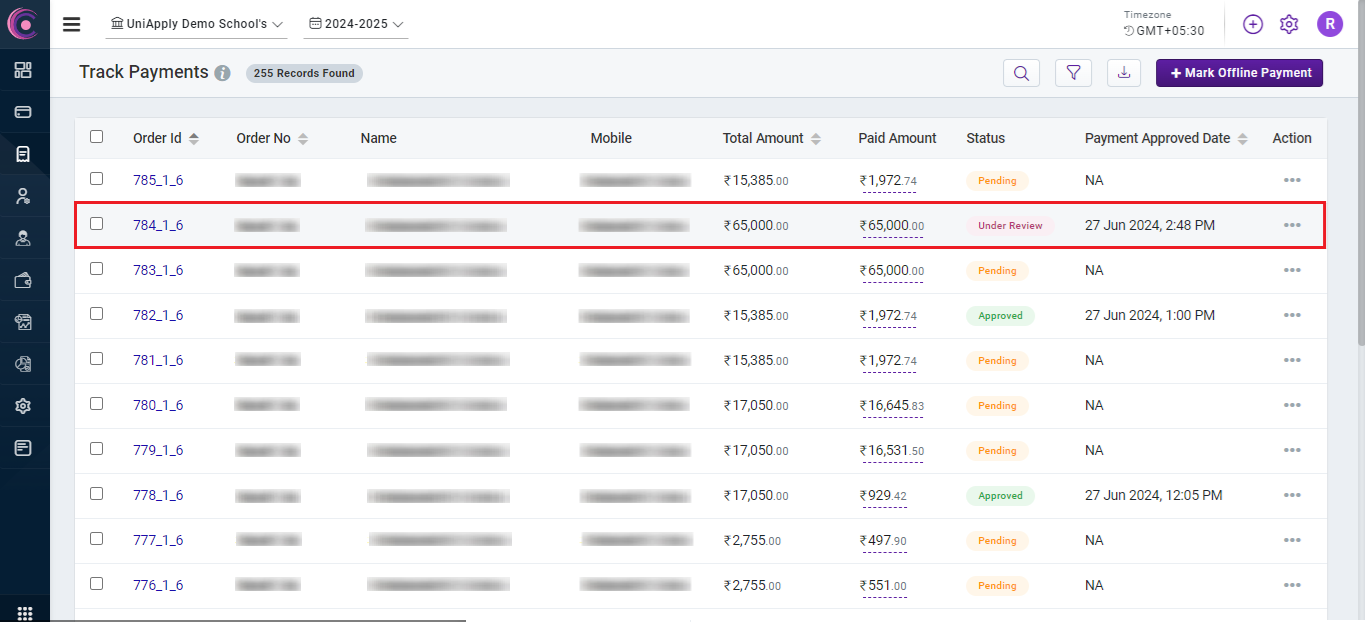Open the dashboard icon in left sidebar
The width and height of the screenshot is (1365, 622).
[x=23, y=70]
